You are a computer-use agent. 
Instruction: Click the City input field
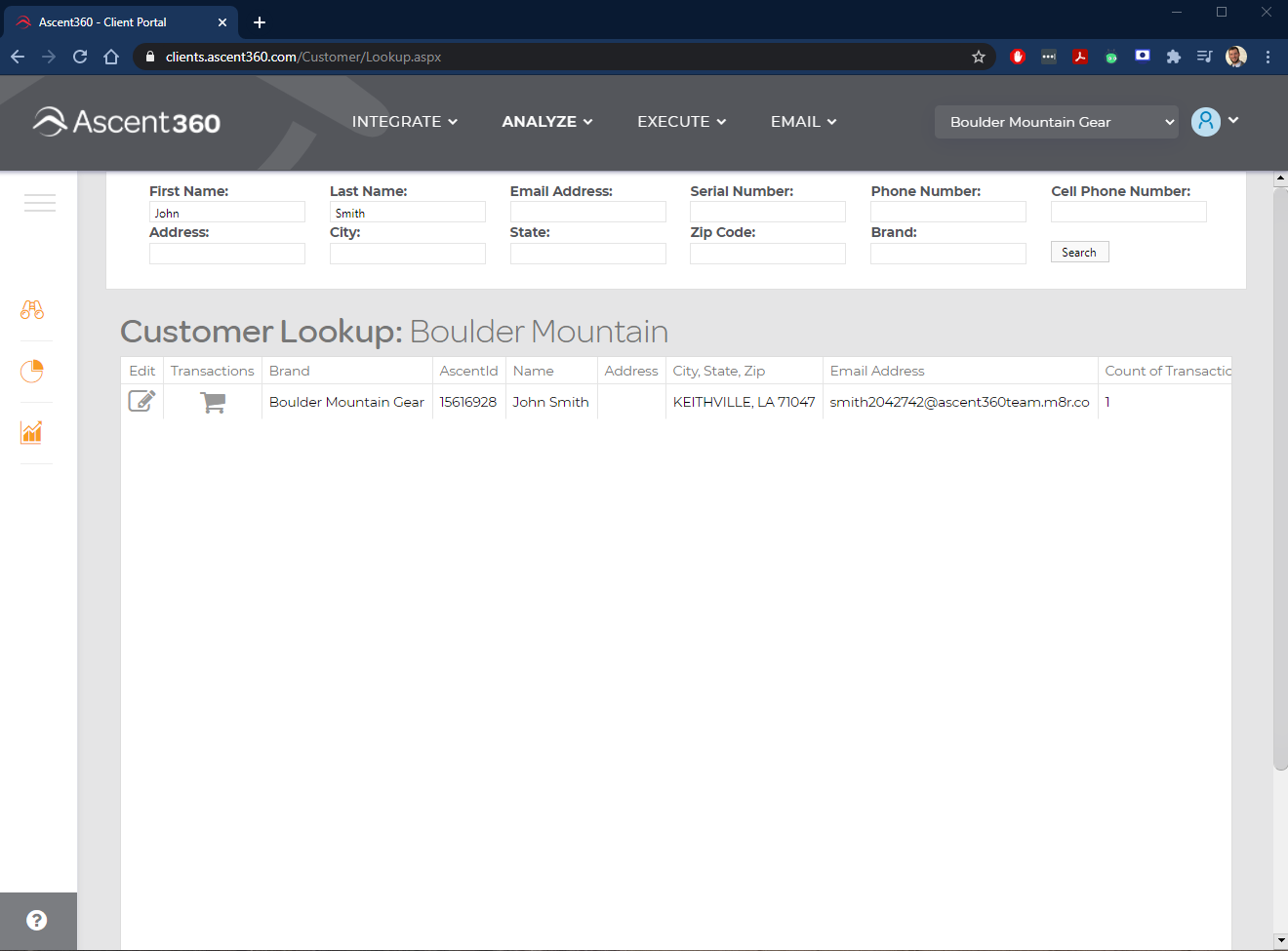point(408,254)
